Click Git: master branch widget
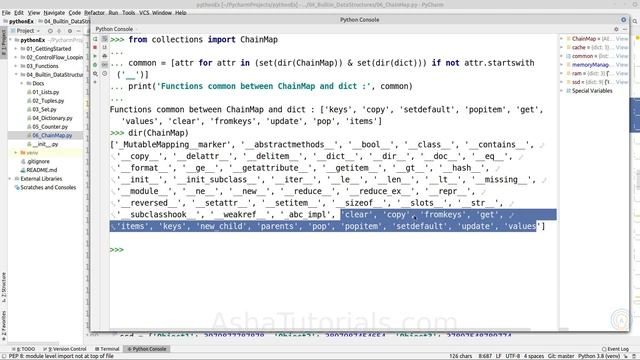Screen dimensions: 640x360 pos(561,356)
